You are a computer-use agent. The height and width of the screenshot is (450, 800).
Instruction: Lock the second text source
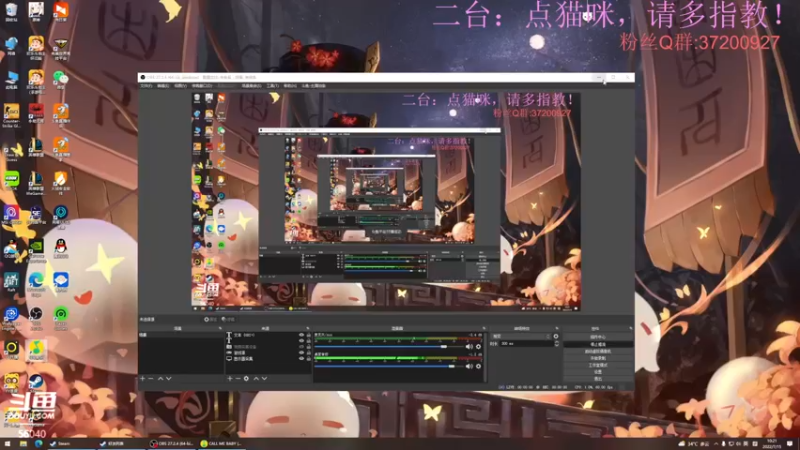pyautogui.click(x=309, y=341)
